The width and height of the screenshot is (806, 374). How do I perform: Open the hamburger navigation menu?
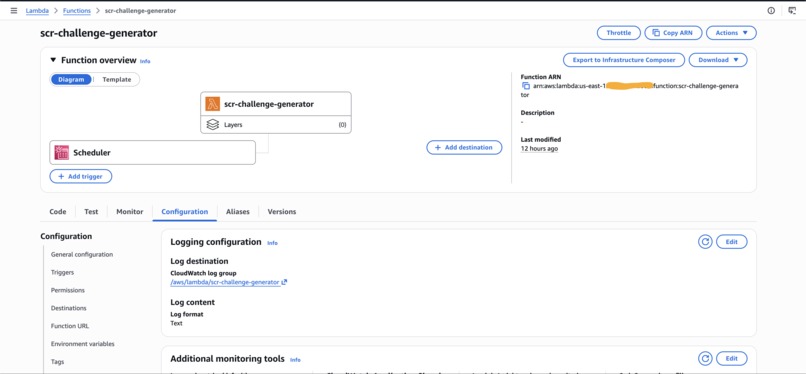pyautogui.click(x=14, y=11)
